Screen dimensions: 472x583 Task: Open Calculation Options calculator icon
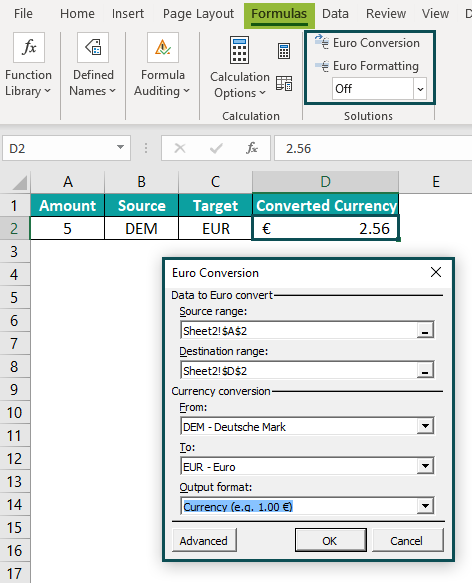point(239,50)
